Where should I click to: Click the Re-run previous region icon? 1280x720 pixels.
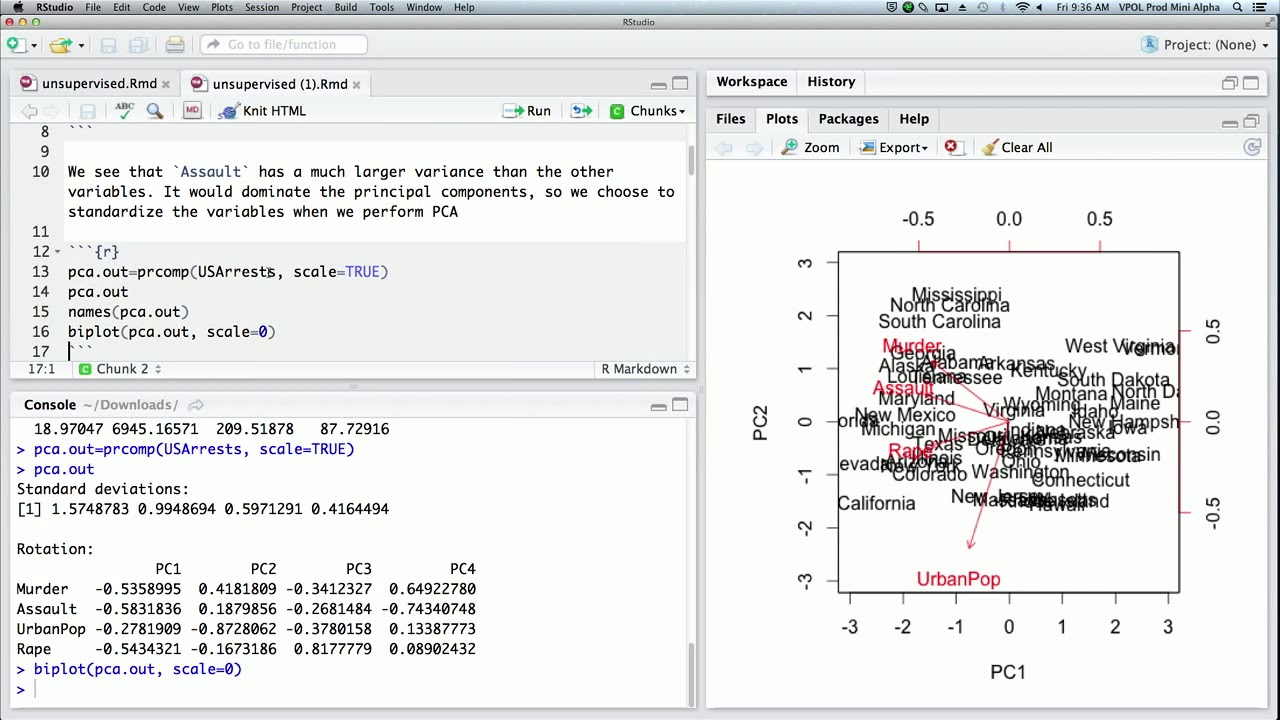[x=581, y=111]
